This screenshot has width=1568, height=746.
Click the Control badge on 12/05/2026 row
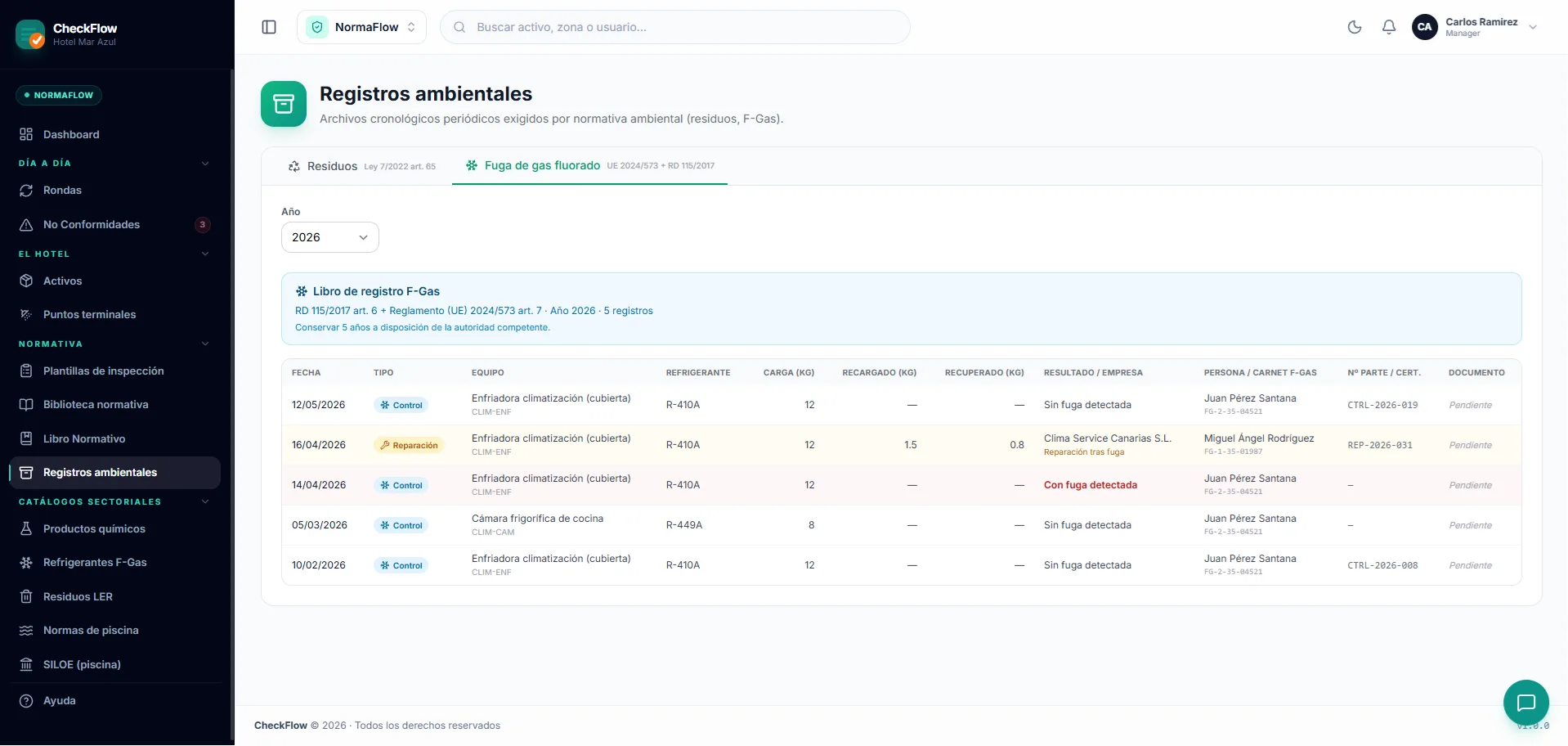(x=401, y=405)
